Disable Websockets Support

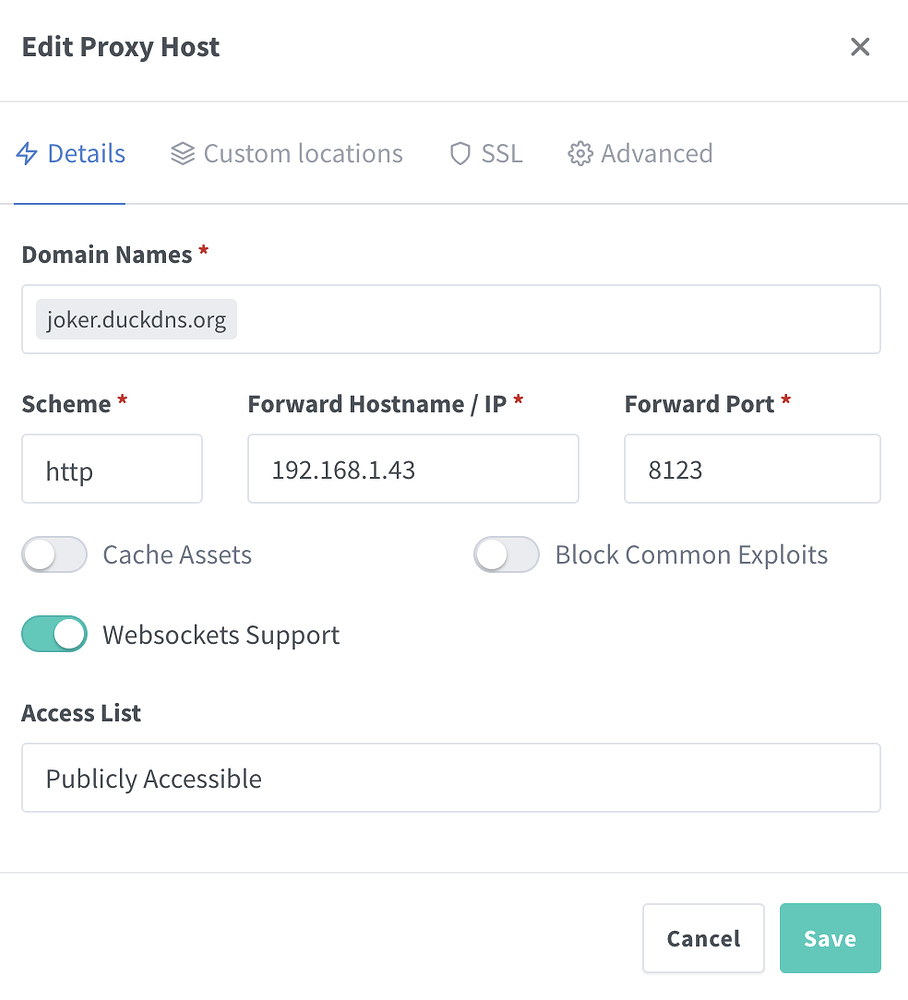point(54,634)
